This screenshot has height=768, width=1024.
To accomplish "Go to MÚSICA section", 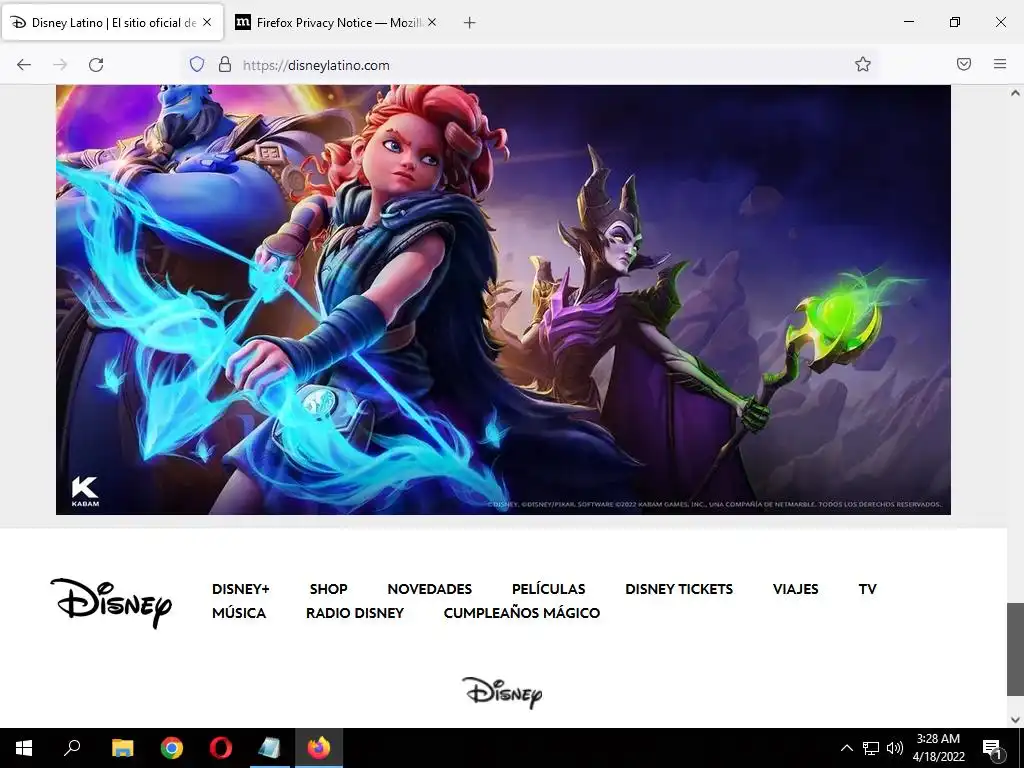I will pyautogui.click(x=239, y=613).
